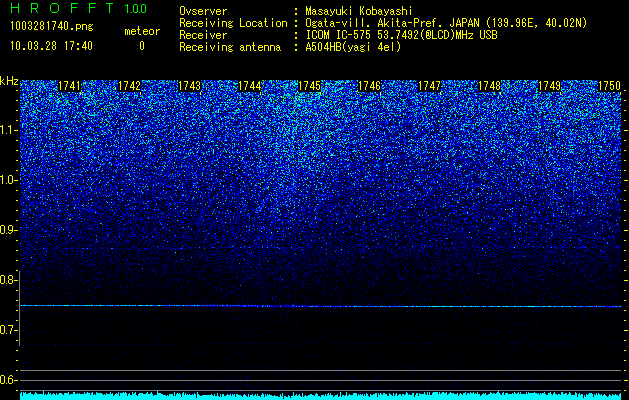Click the Receiving Location label
This screenshot has width=629, height=400.
233,23
